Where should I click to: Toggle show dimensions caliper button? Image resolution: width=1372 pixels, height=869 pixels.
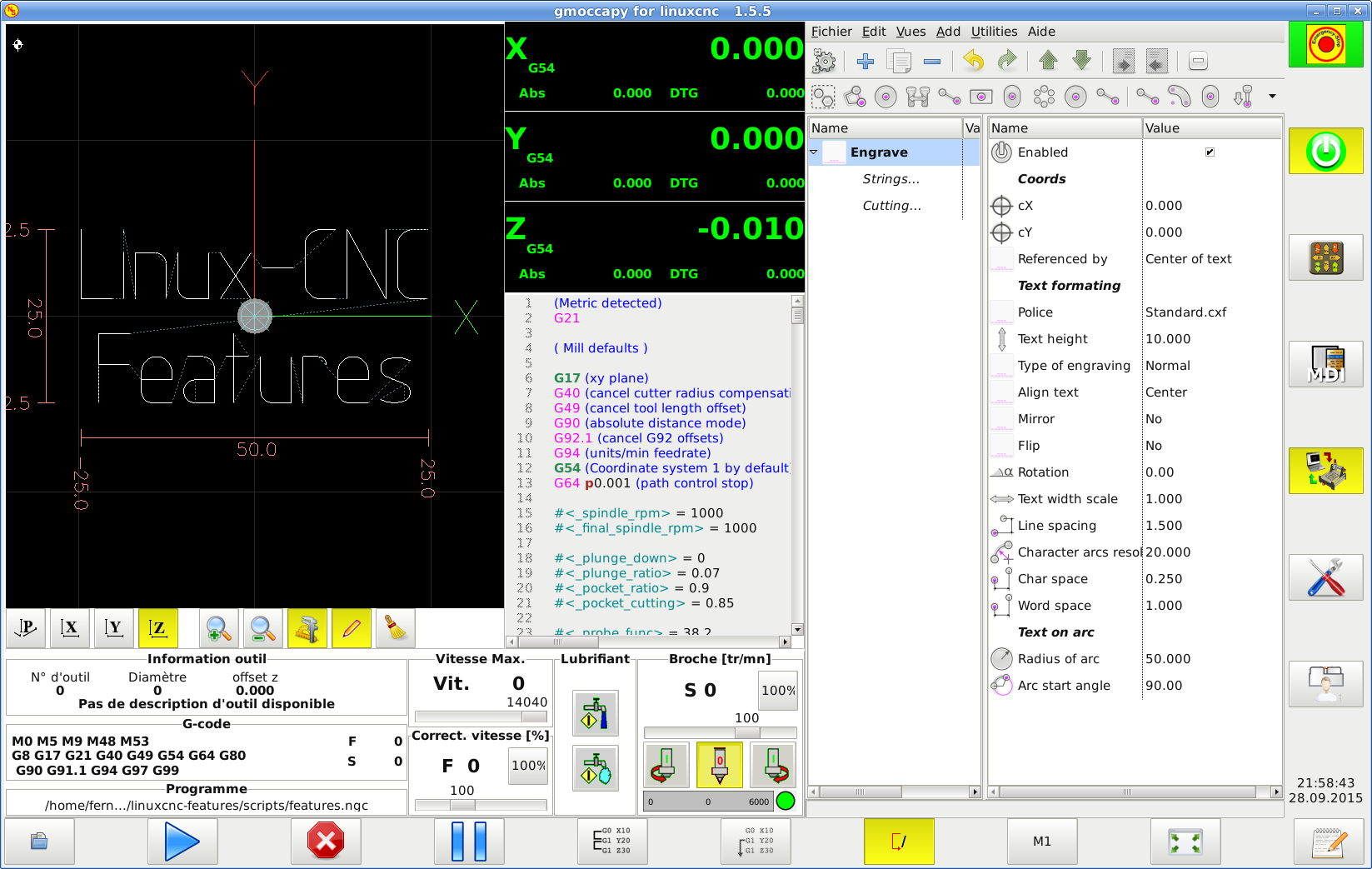tap(307, 628)
